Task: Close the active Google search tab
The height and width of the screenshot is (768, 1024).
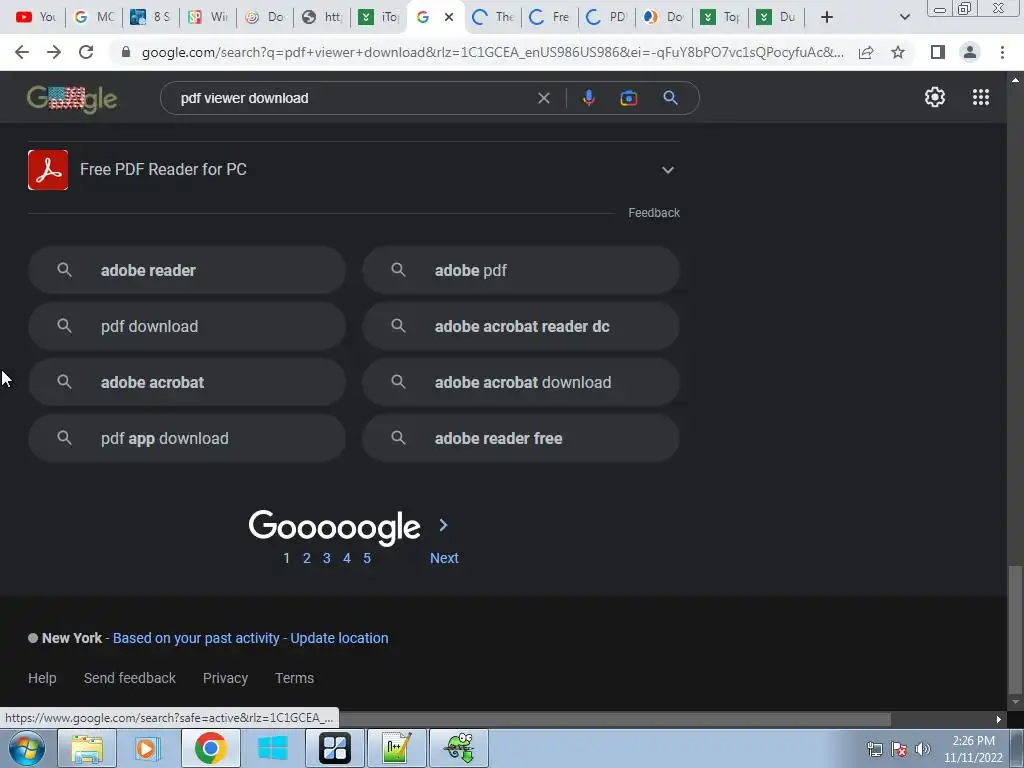Action: coord(449,17)
